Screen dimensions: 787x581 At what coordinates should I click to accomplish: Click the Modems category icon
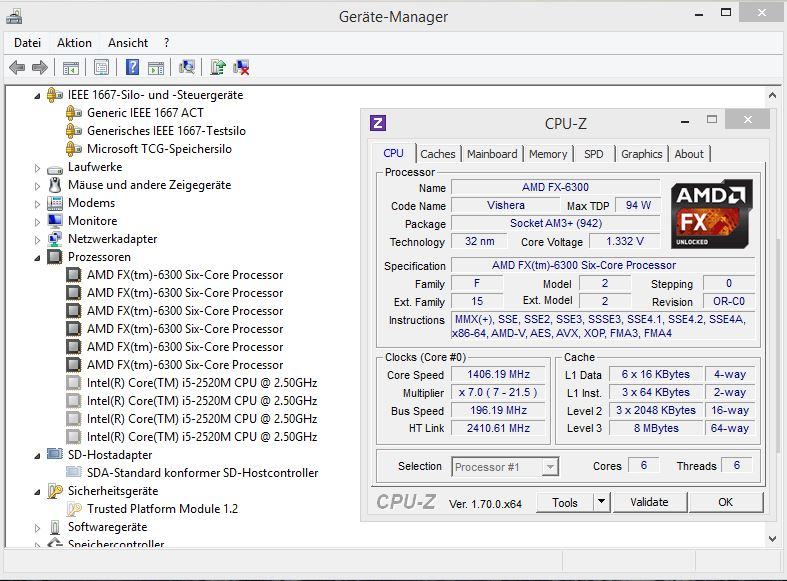click(x=55, y=203)
